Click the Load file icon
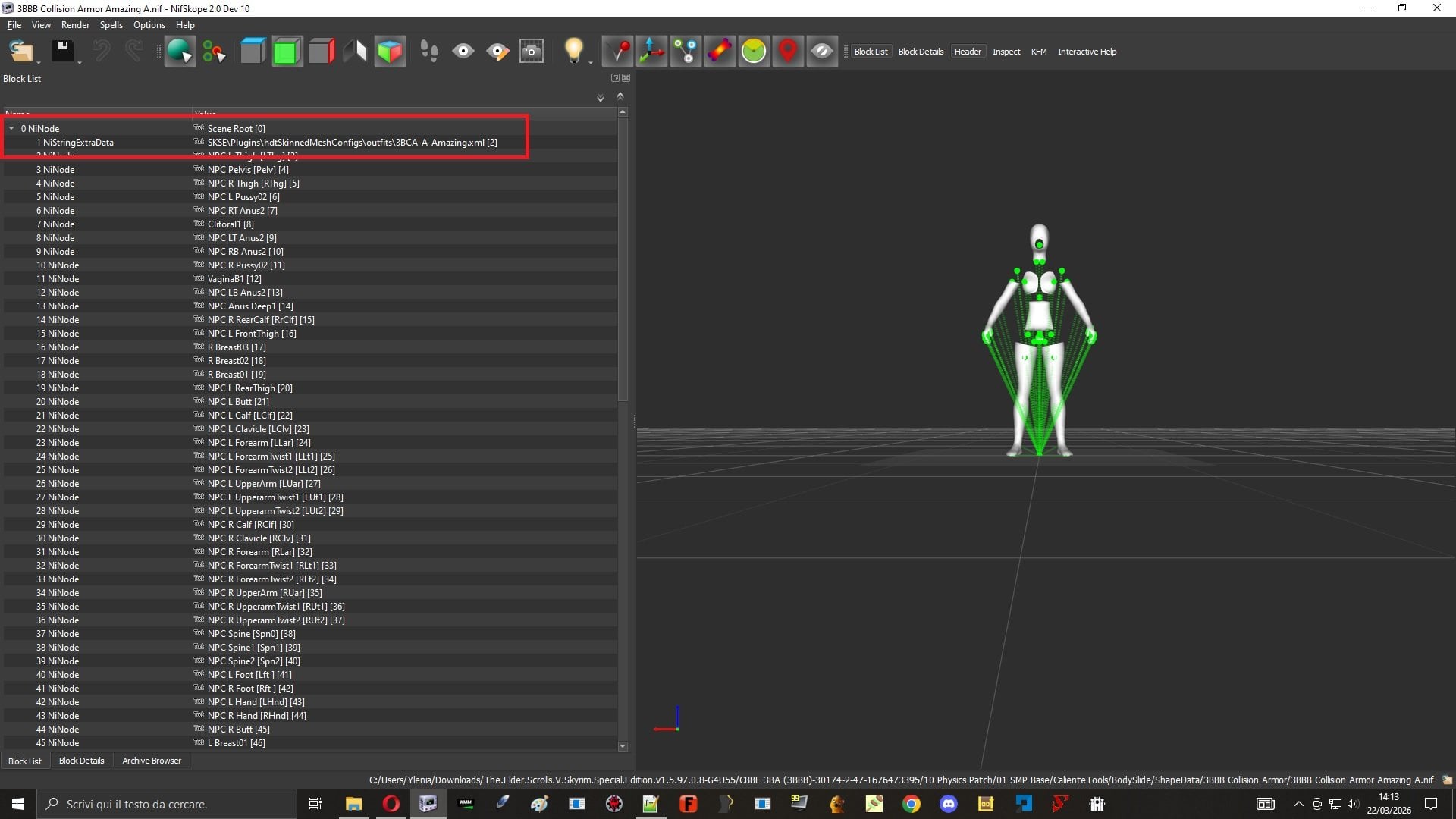 21,52
